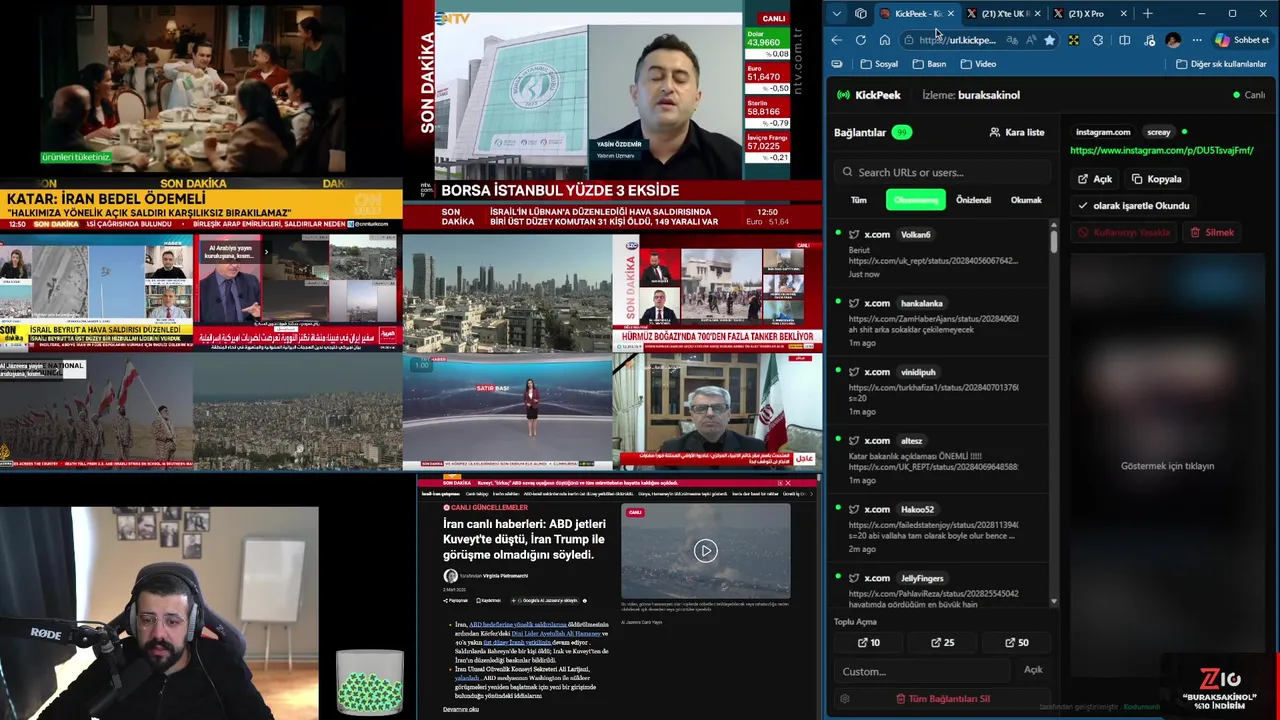The image size is (1280, 720).
Task: Expand the Sosyal bookmarks folder
Action: click(x=879, y=64)
